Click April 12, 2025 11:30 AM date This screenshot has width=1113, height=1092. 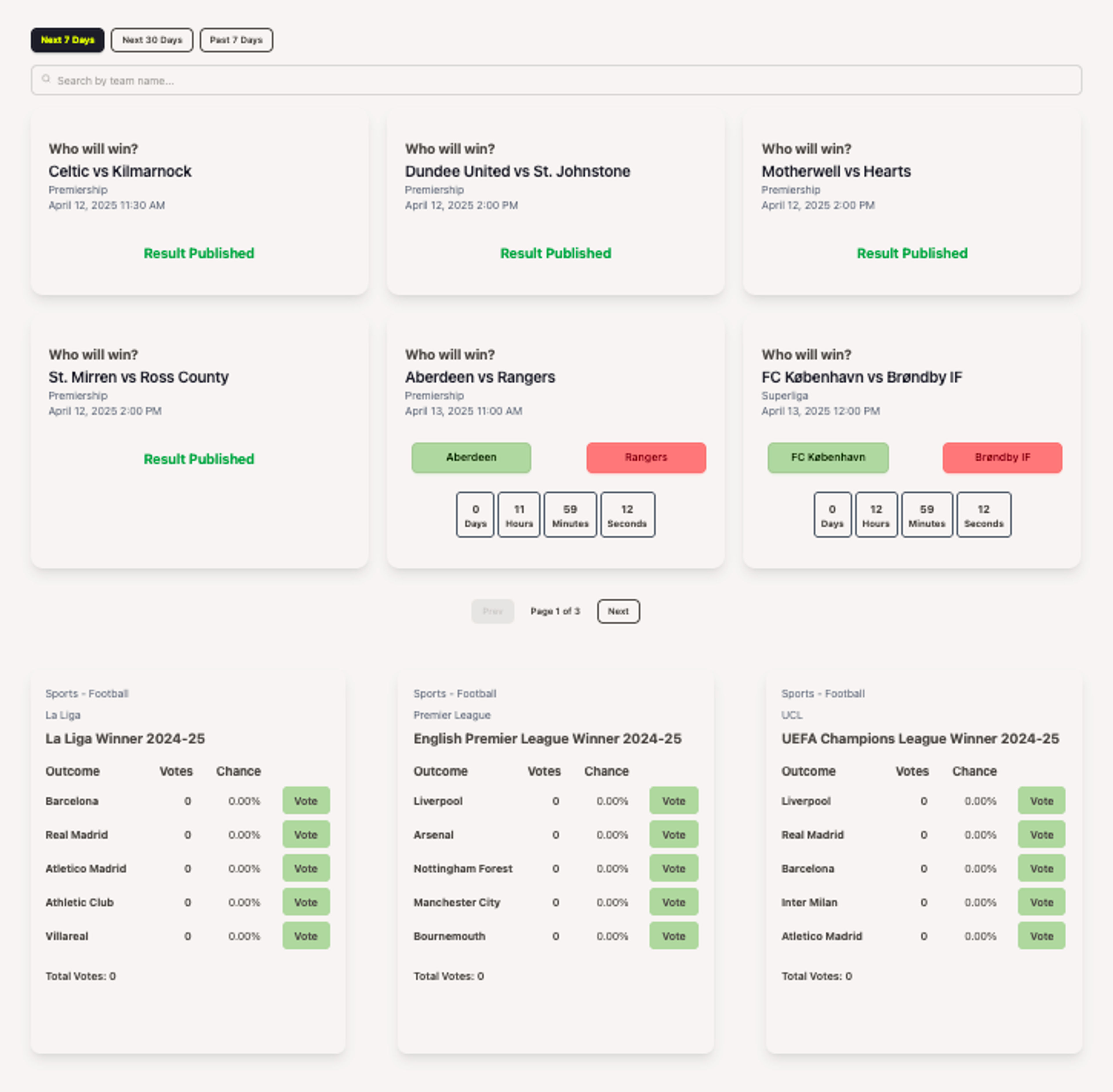click(x=107, y=205)
